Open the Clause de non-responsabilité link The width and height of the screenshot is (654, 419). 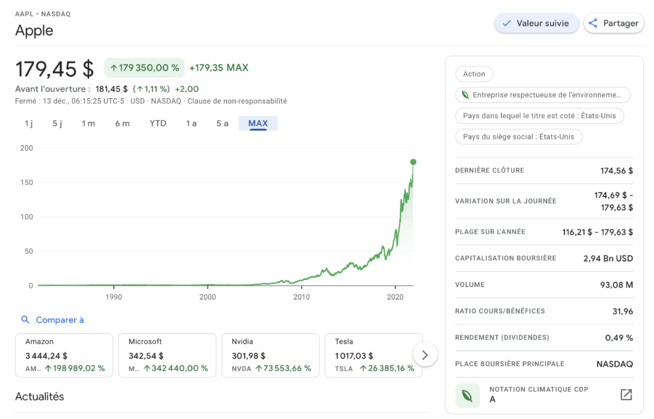click(x=236, y=101)
